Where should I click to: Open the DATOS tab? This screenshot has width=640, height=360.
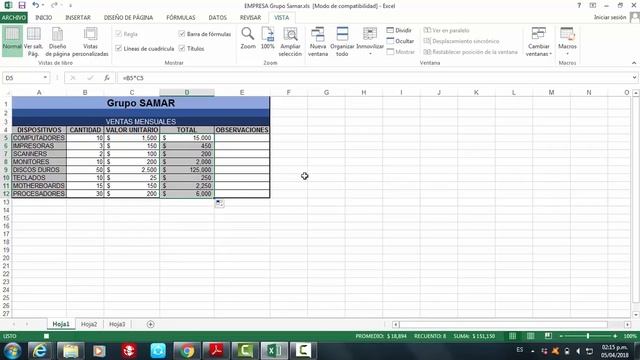[x=218, y=18]
